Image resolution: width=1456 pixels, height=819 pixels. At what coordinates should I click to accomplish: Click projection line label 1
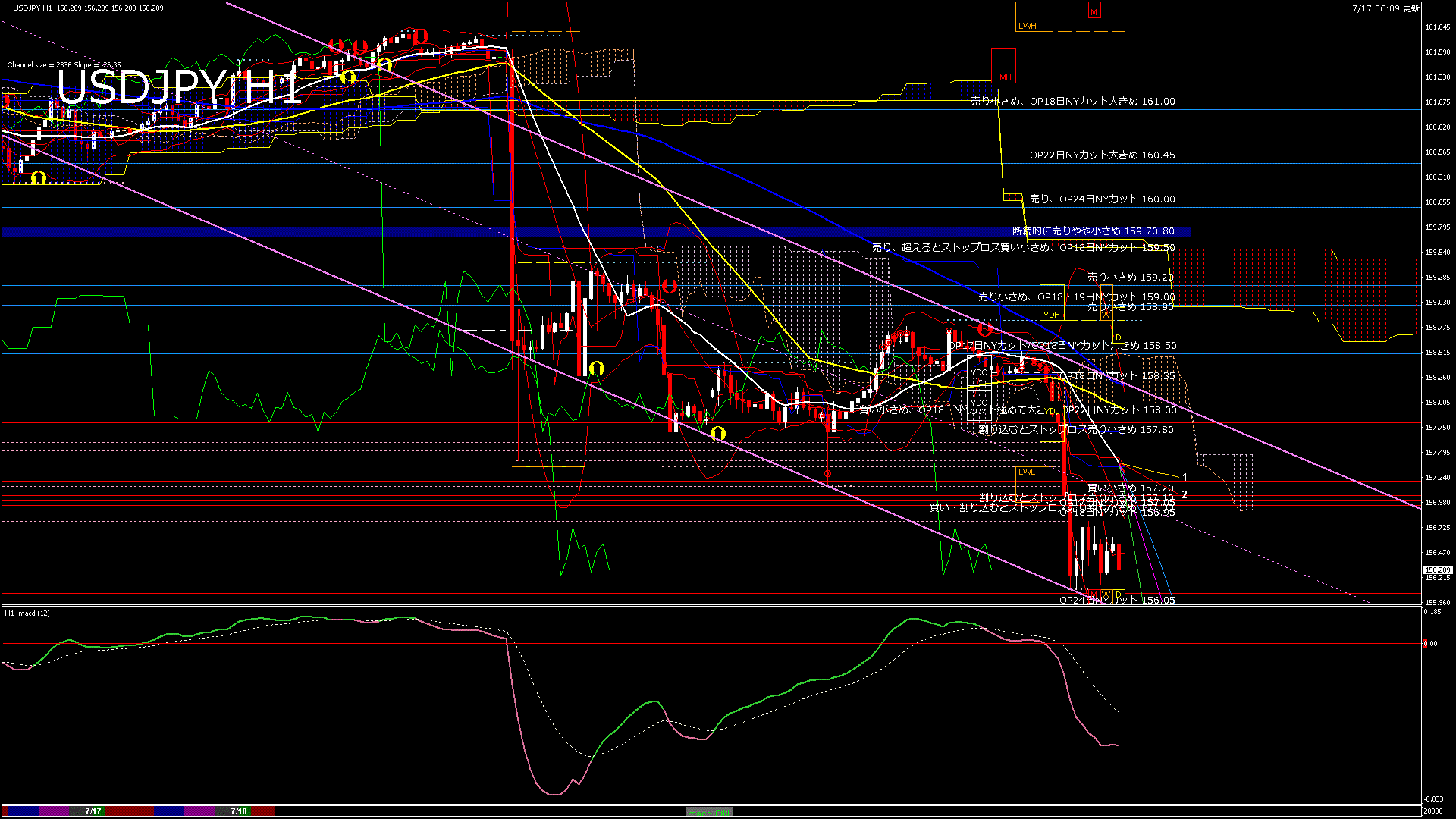[x=1185, y=478]
